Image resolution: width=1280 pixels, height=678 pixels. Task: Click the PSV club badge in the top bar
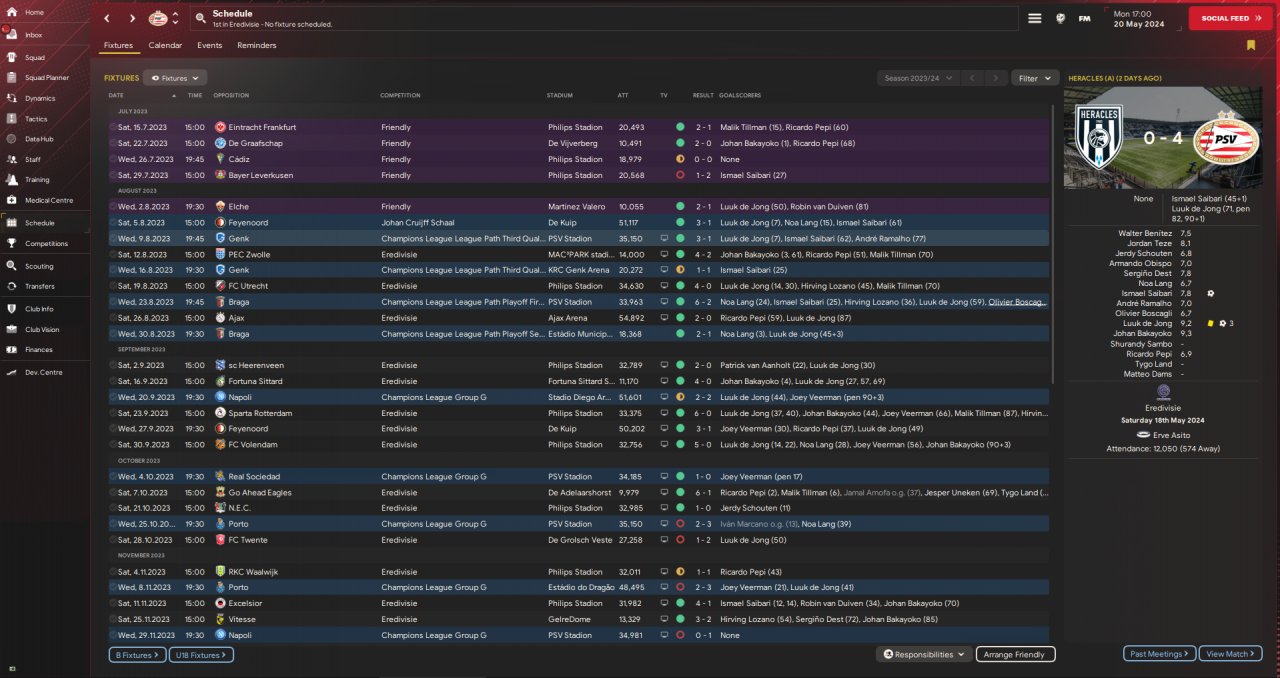click(158, 18)
